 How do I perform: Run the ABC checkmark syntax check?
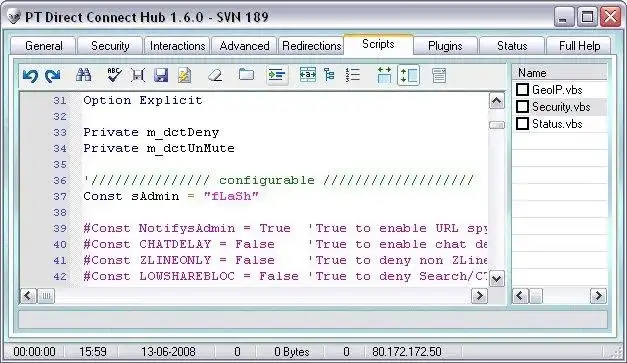tap(114, 75)
